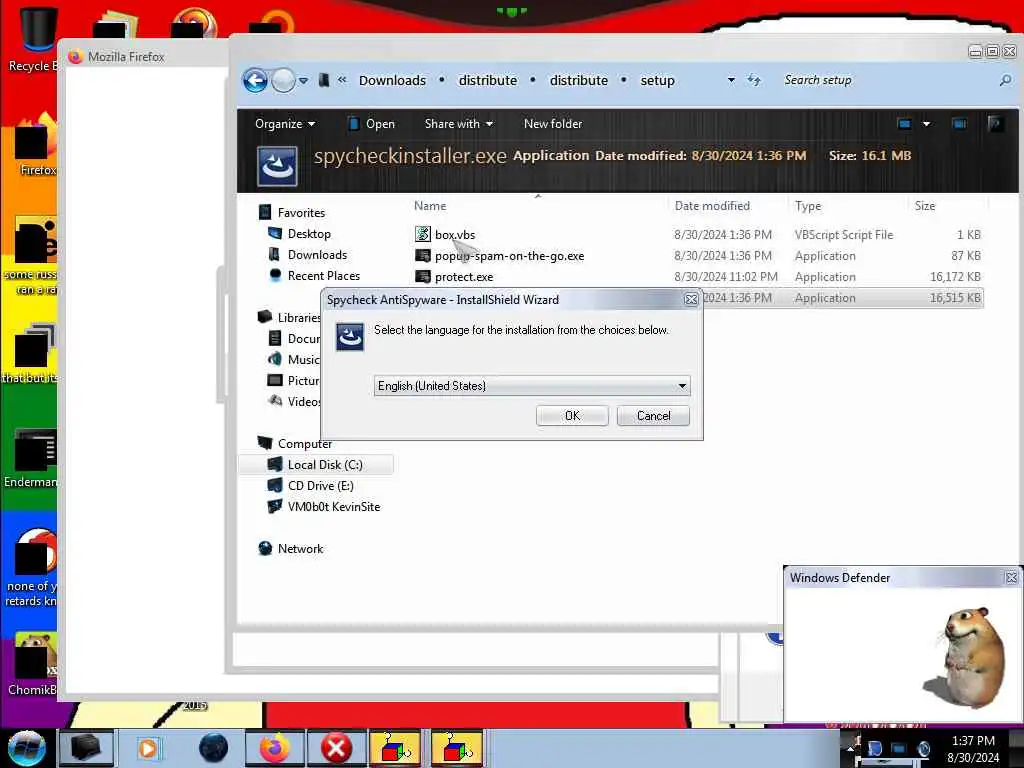
Task: Click OK in InstallShield Wizard
Action: (x=572, y=416)
